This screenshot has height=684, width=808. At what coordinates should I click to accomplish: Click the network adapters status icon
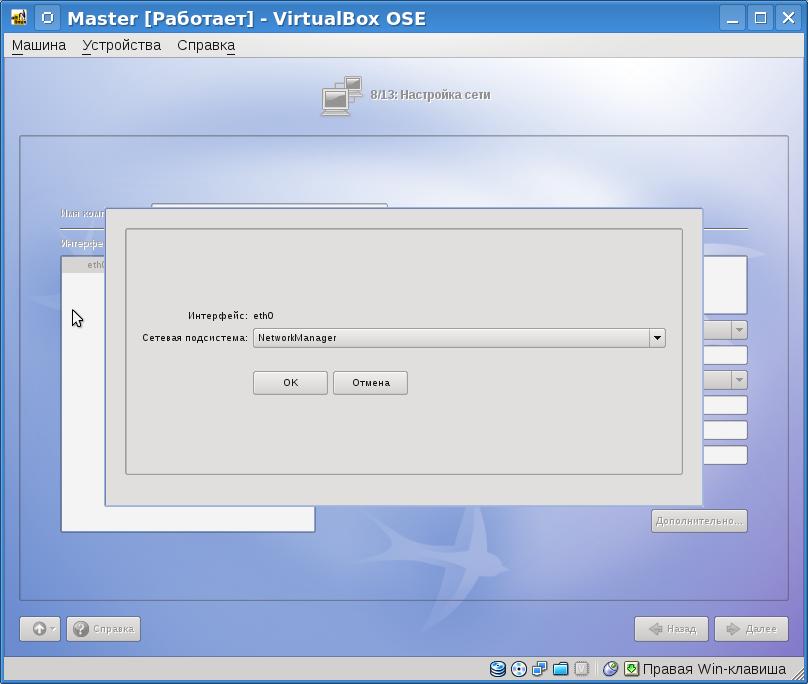(x=539, y=669)
